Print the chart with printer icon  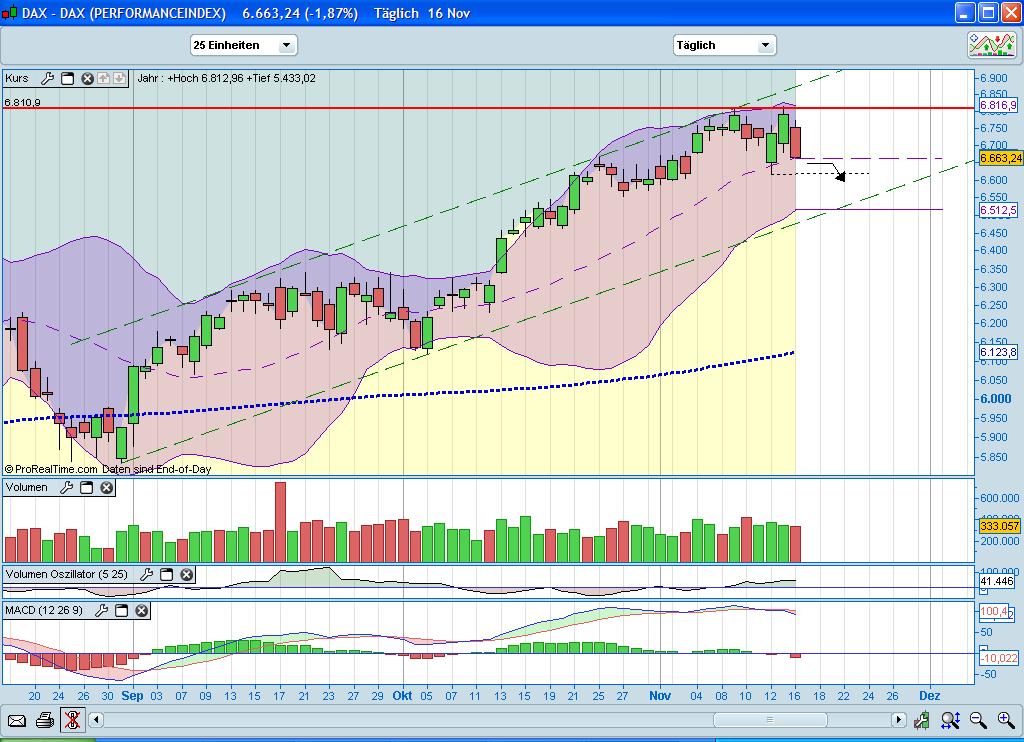pos(44,720)
